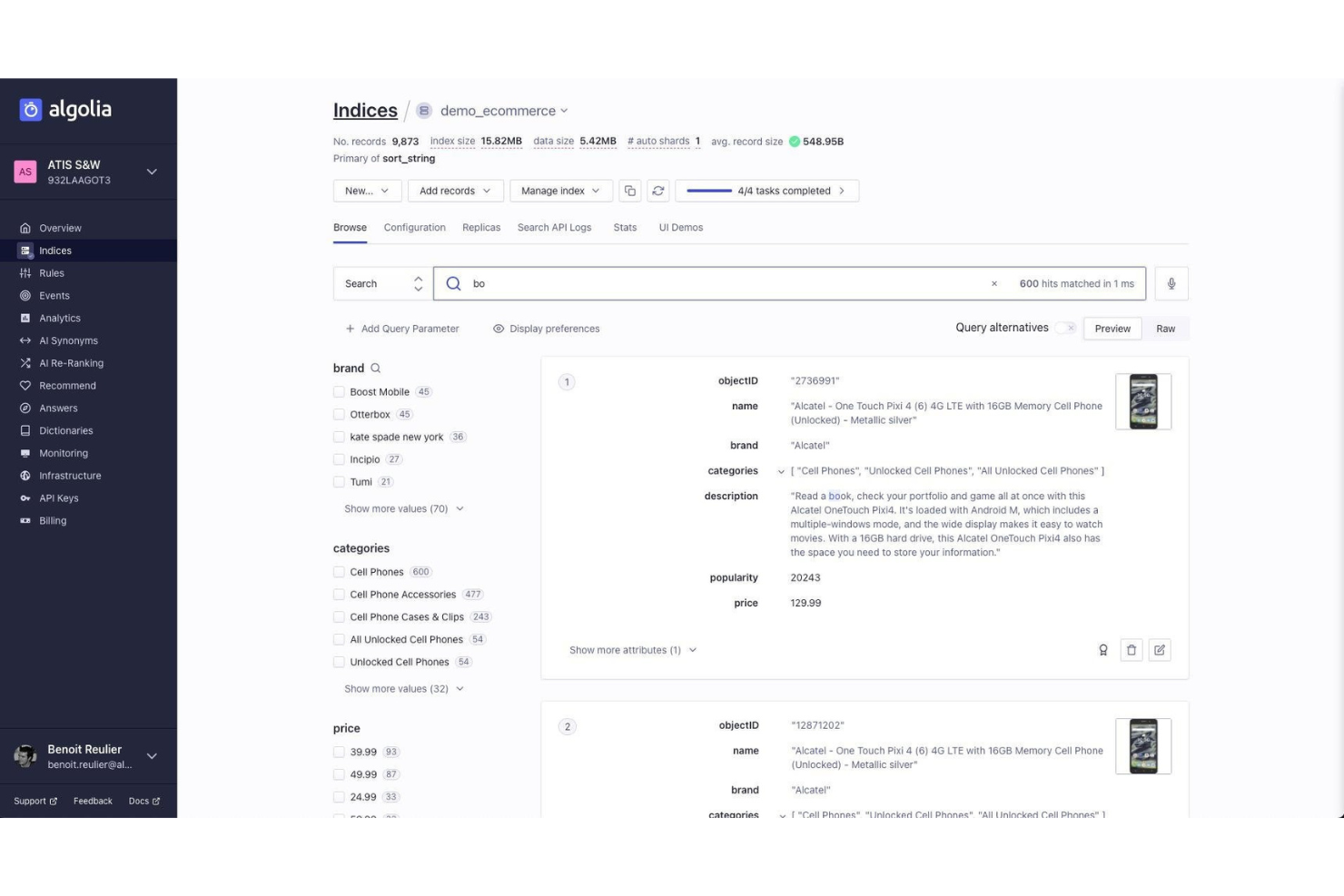Viewport: 1344px width, 896px height.
Task: Check the 39.99 price checkbox
Action: coord(339,752)
